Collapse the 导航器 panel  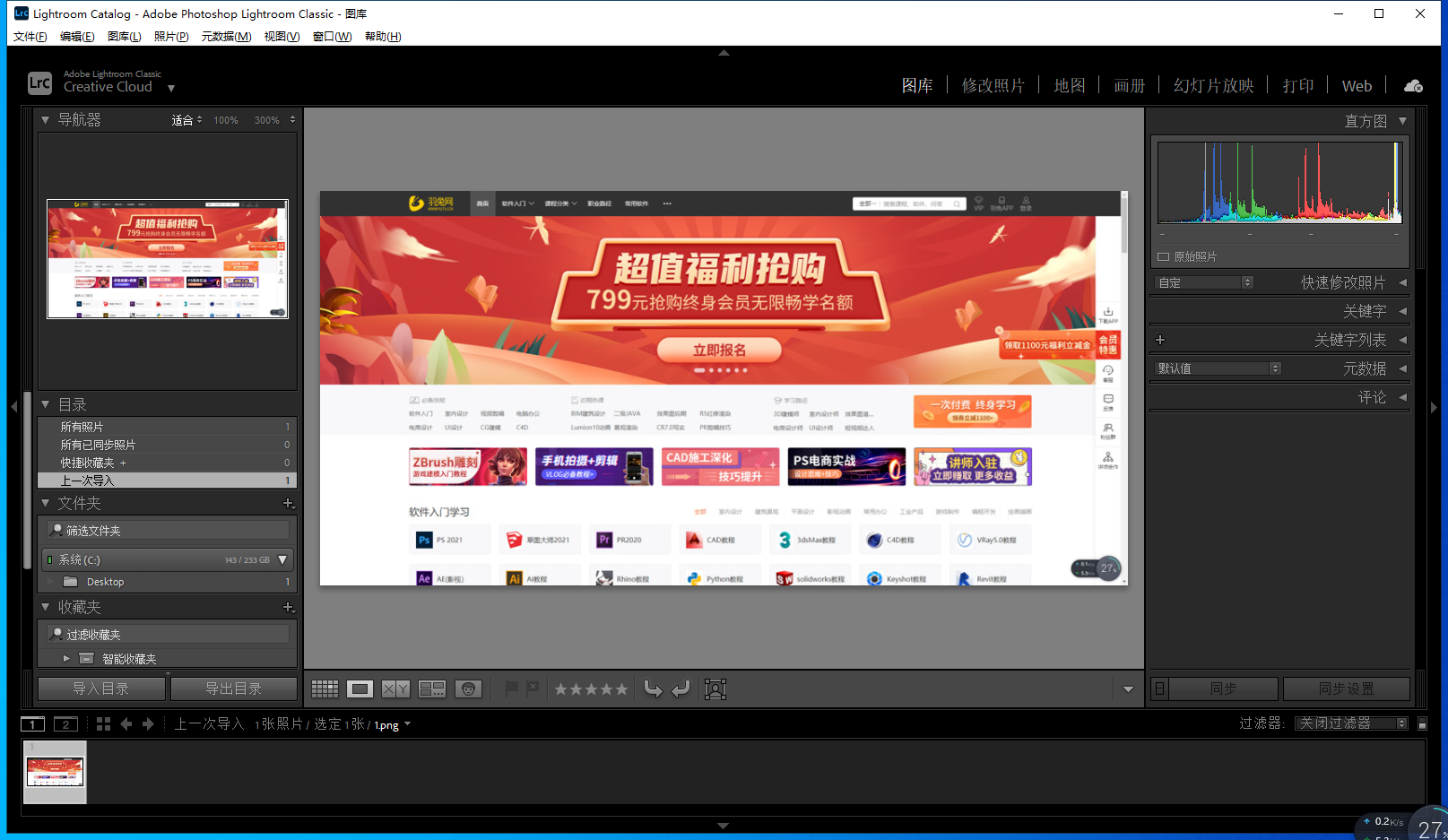pyautogui.click(x=45, y=119)
